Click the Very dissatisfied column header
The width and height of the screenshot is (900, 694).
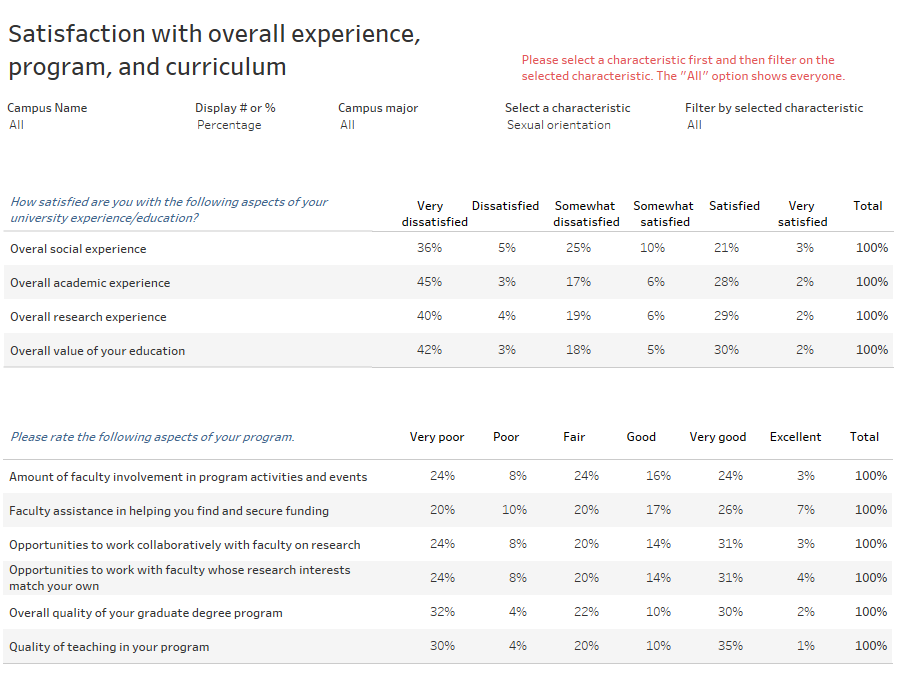pos(434,214)
